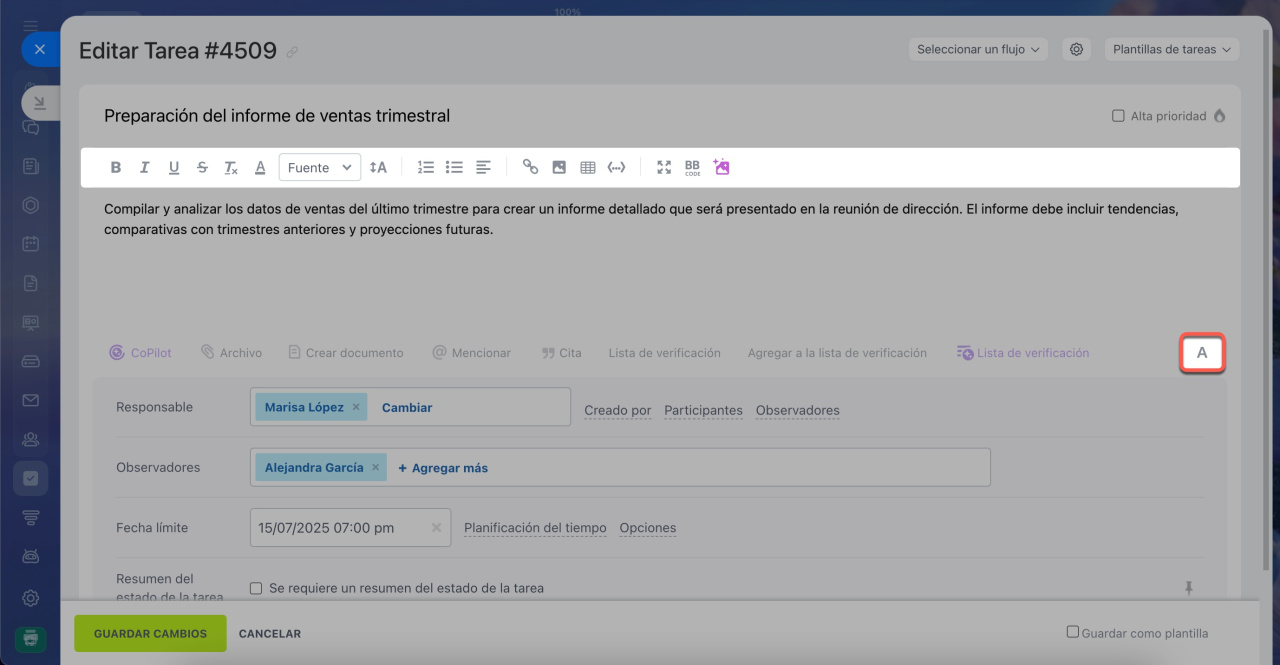Click Crear documento

[346, 353]
